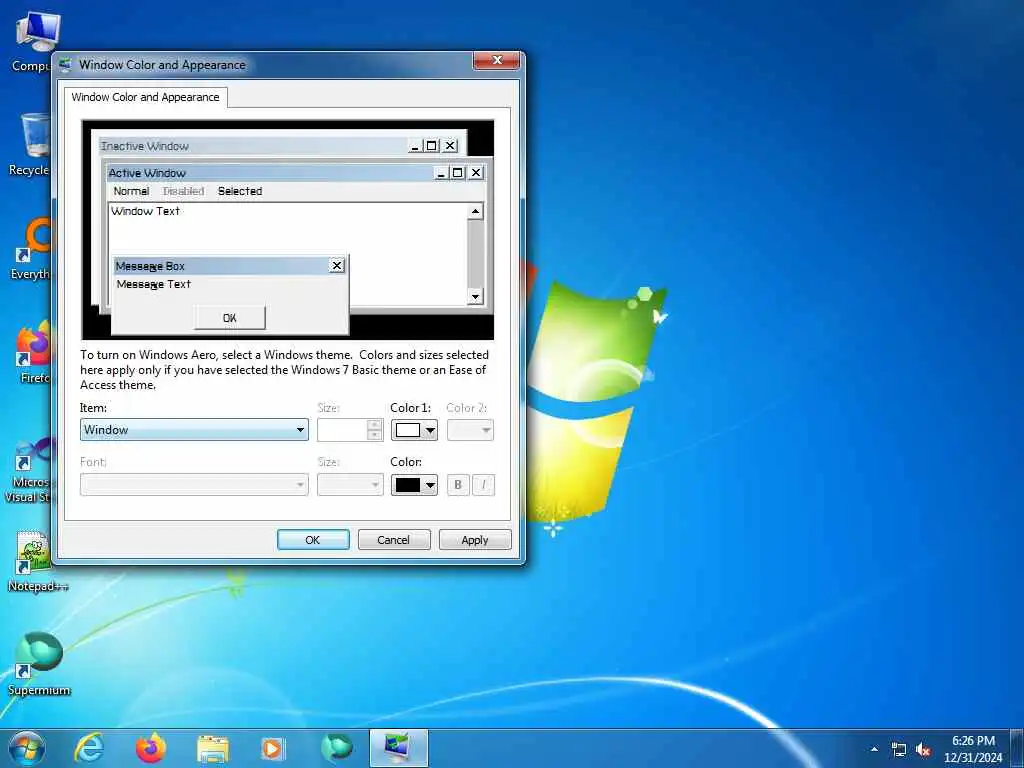This screenshot has width=1024, height=768.
Task: Open the Windows Start menu orb
Action: pyautogui.click(x=27, y=748)
